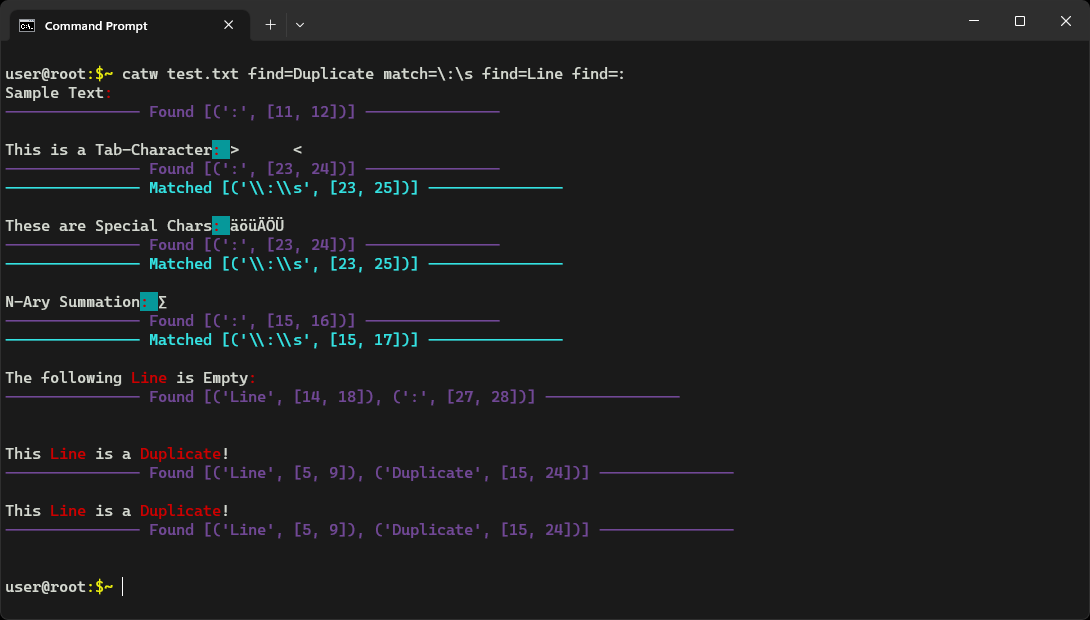Click the highlighted colon after Special Chars
1090x620 pixels.
pos(218,225)
